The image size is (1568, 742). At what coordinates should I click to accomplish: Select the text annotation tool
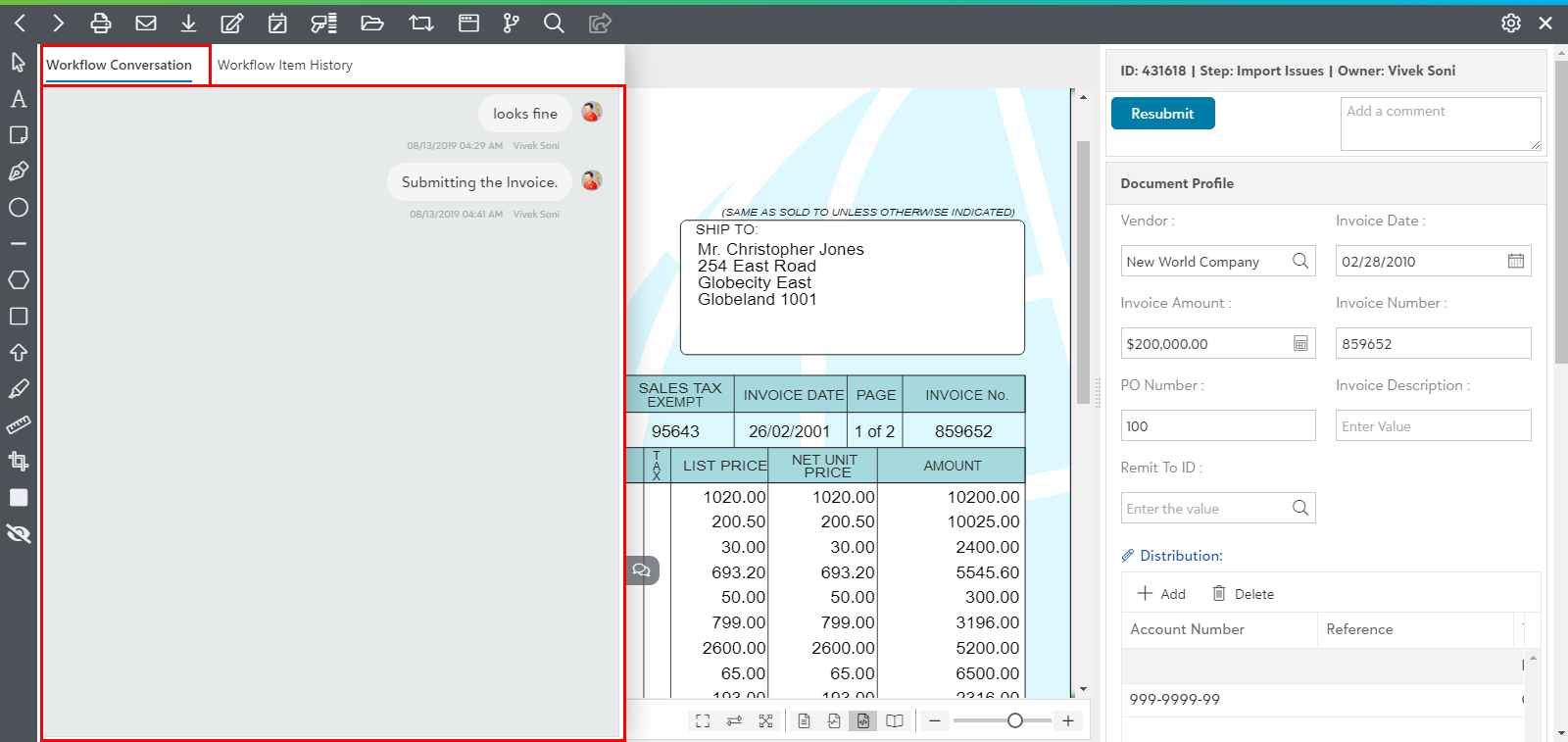click(18, 99)
